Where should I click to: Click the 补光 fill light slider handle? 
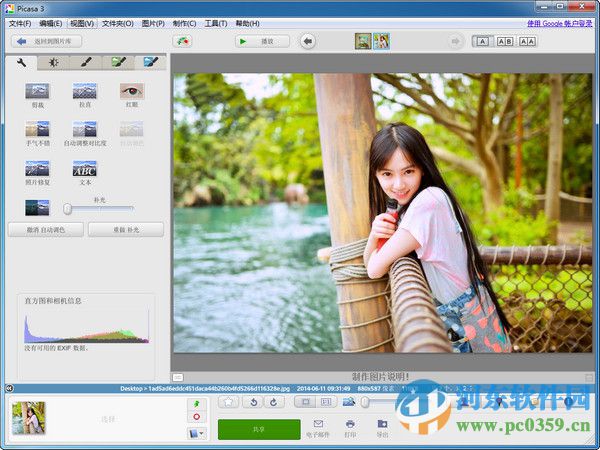pos(67,209)
